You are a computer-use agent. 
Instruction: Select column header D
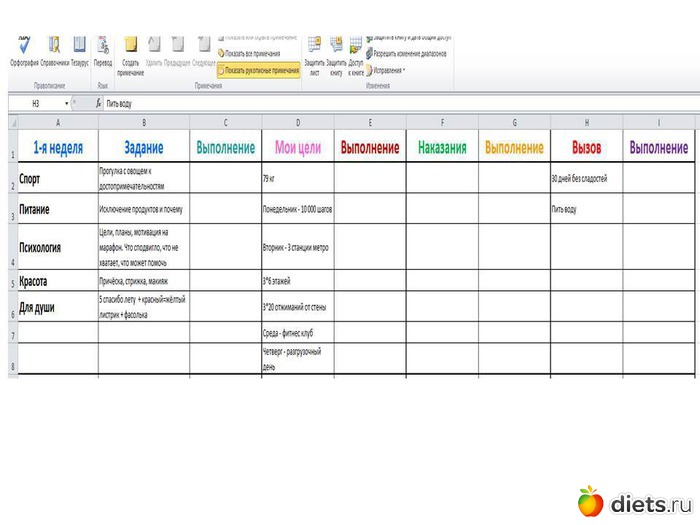pyautogui.click(x=298, y=123)
